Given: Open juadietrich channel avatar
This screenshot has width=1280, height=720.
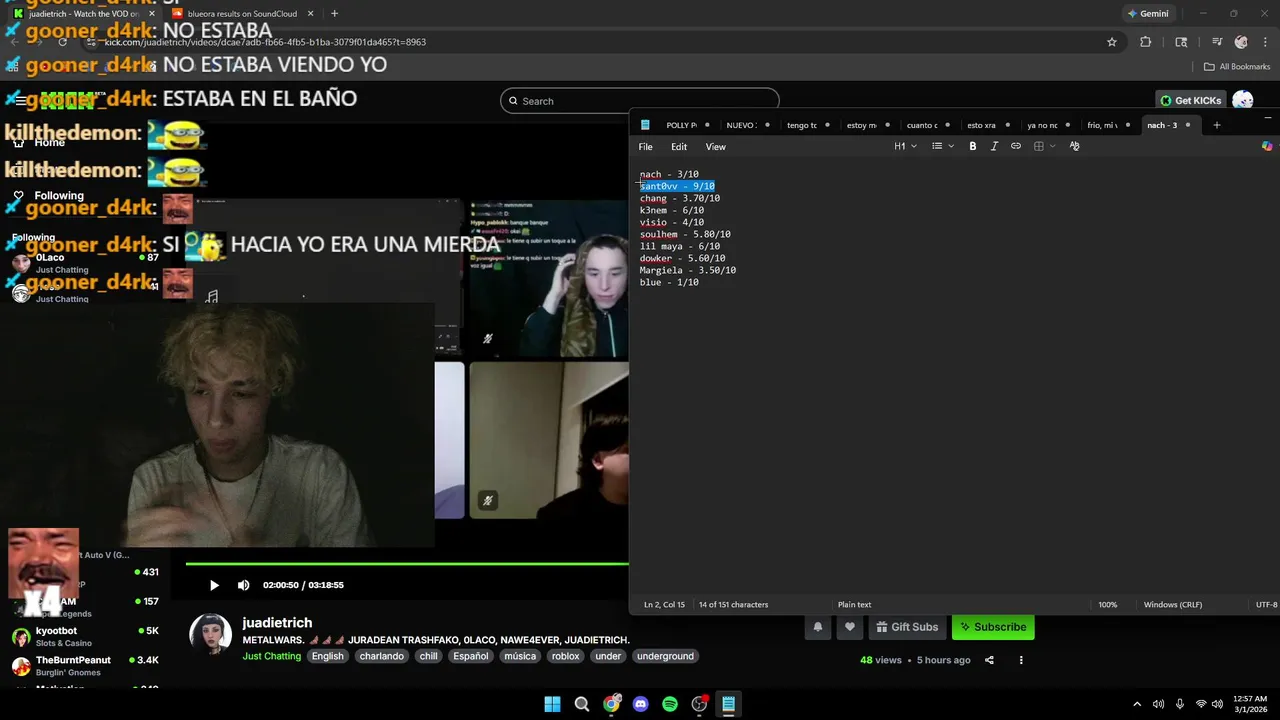Looking at the screenshot, I should [x=210, y=634].
